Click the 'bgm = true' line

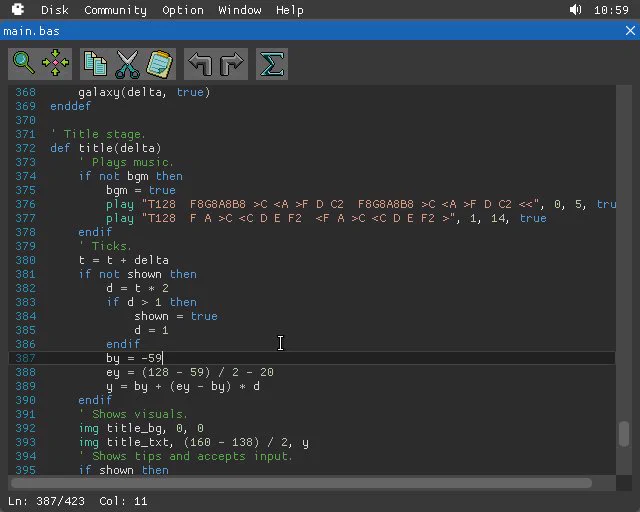[x=141, y=190]
